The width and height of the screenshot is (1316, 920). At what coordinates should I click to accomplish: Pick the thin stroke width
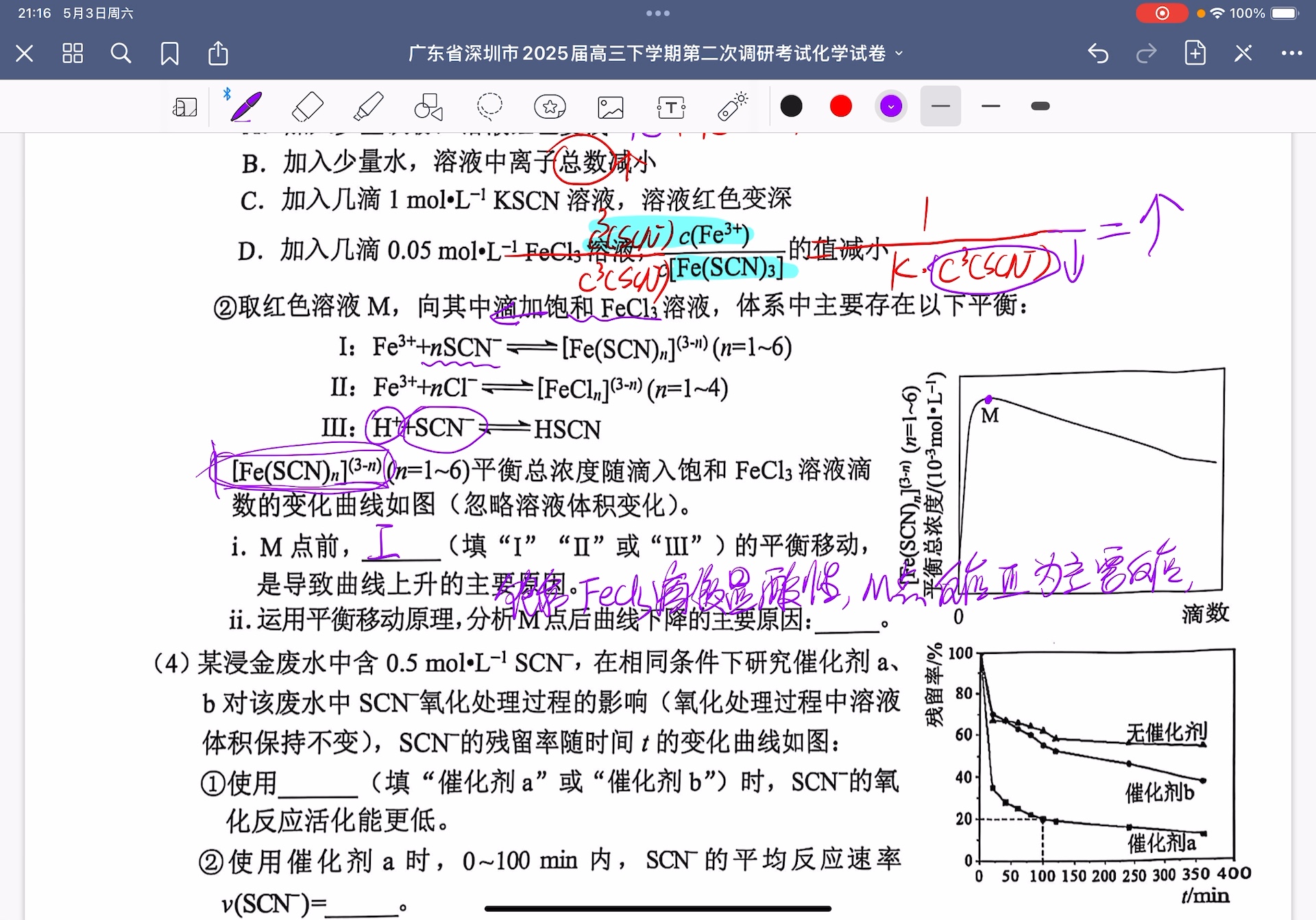(x=940, y=106)
